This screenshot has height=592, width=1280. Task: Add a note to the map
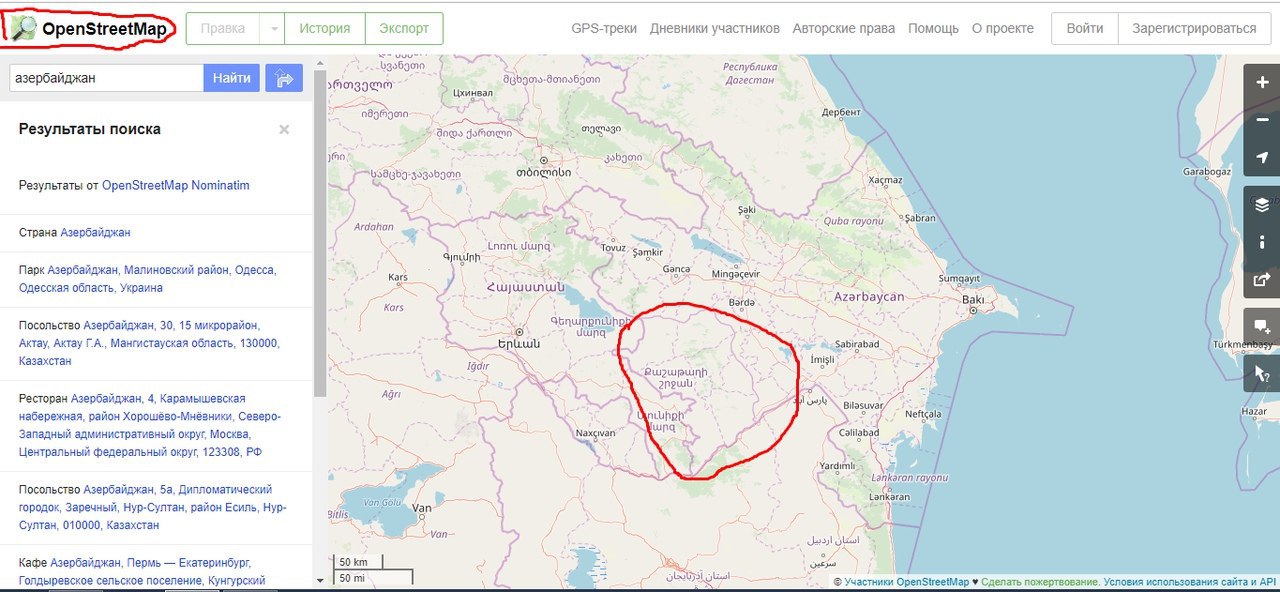click(1262, 327)
